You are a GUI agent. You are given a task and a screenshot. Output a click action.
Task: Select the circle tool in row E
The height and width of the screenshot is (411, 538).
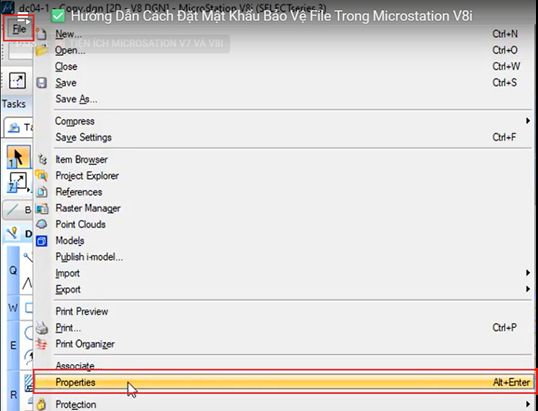point(29,332)
